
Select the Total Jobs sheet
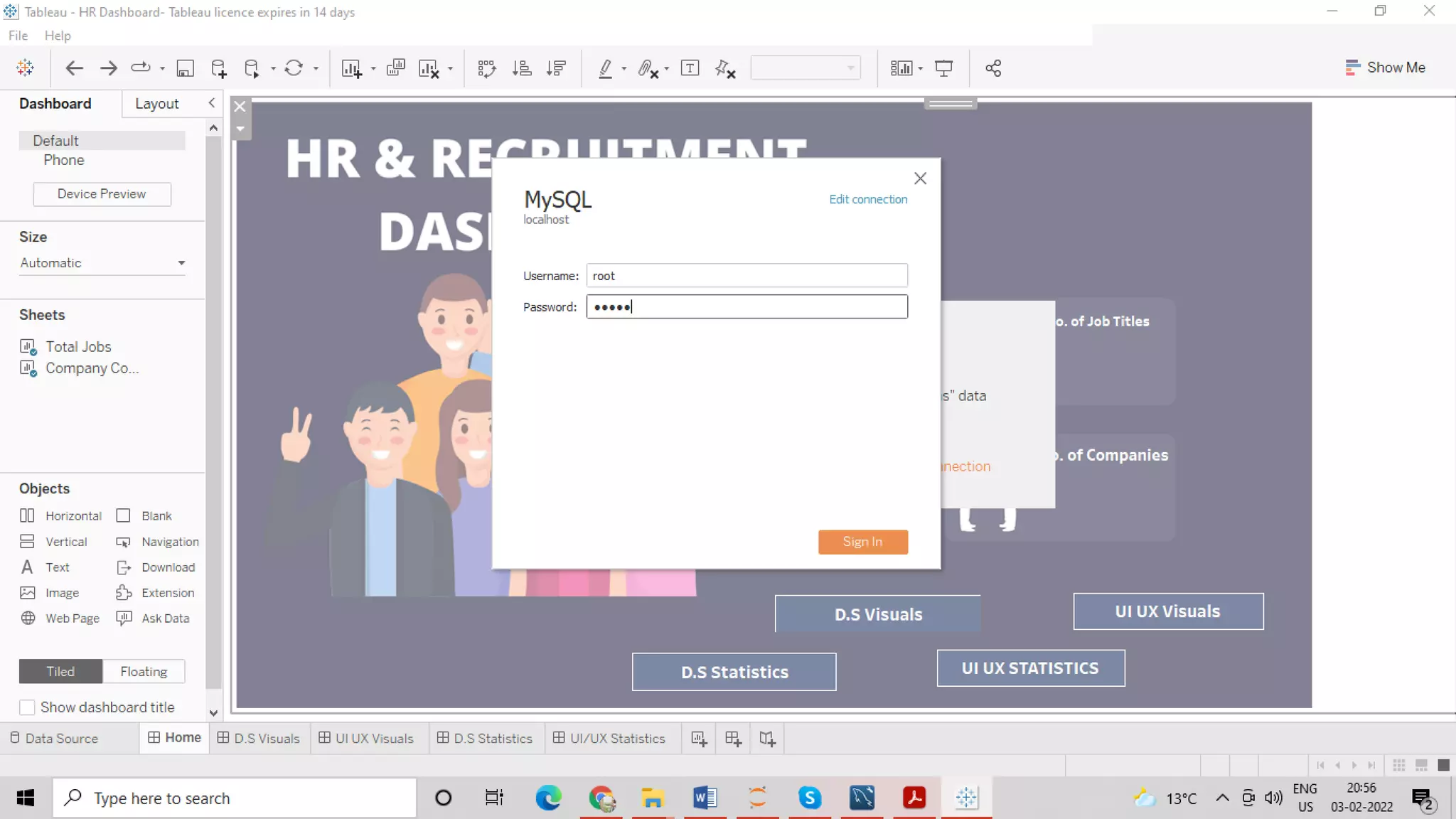(x=78, y=347)
